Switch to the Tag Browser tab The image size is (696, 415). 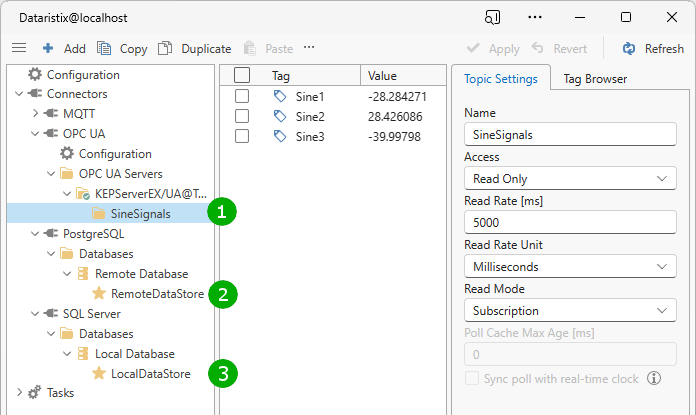pyautogui.click(x=595, y=79)
